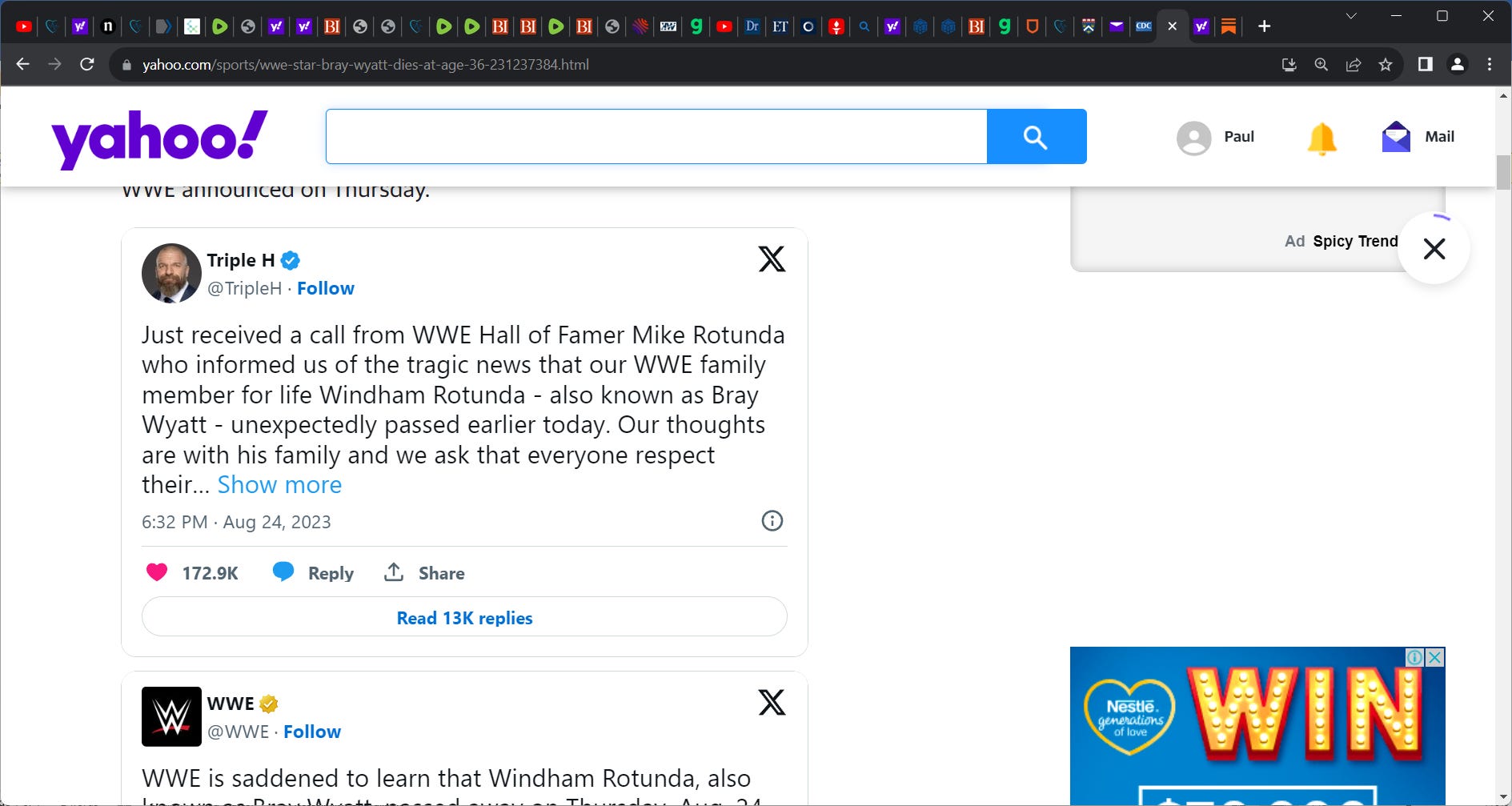Click the Triple H display name
The height and width of the screenshot is (806, 1512).
[241, 260]
